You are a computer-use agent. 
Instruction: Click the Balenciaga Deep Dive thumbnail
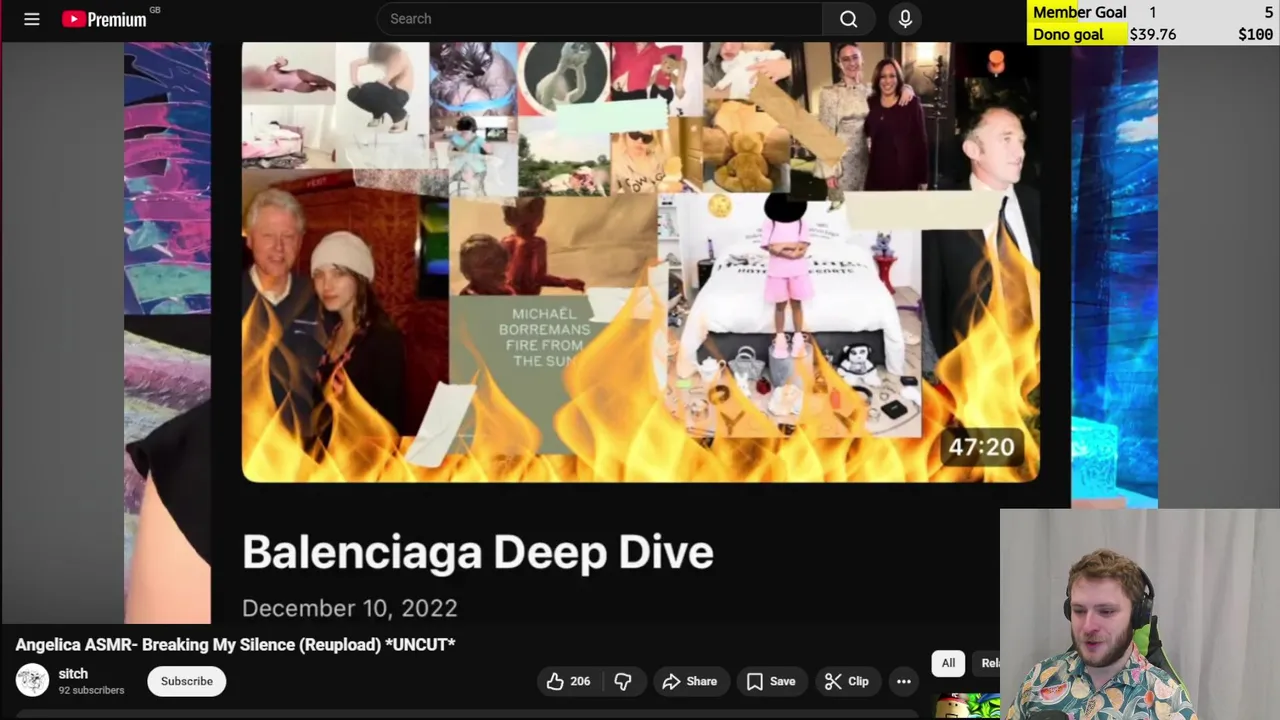coord(640,262)
